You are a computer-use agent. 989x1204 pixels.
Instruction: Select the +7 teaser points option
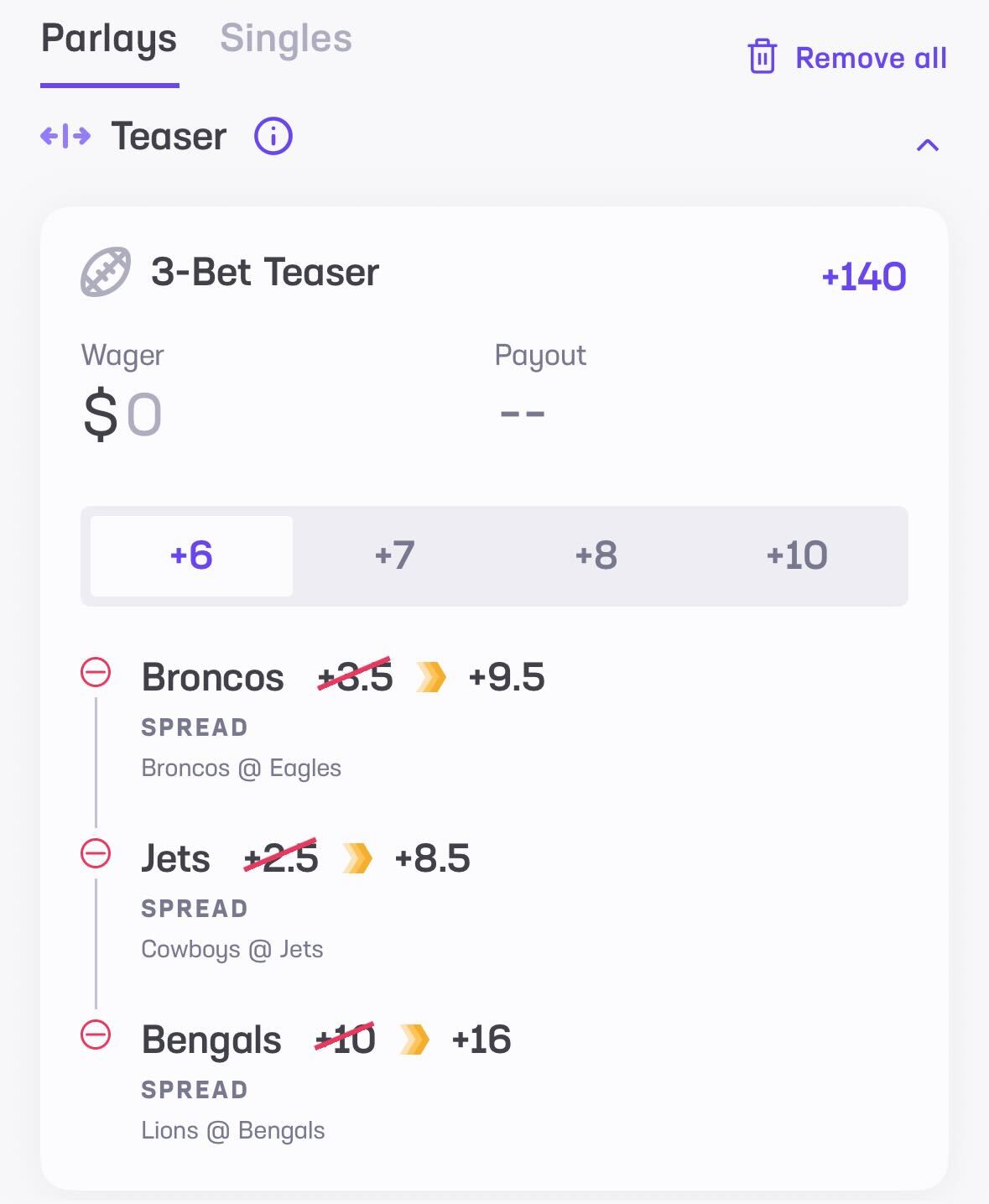[x=394, y=555]
